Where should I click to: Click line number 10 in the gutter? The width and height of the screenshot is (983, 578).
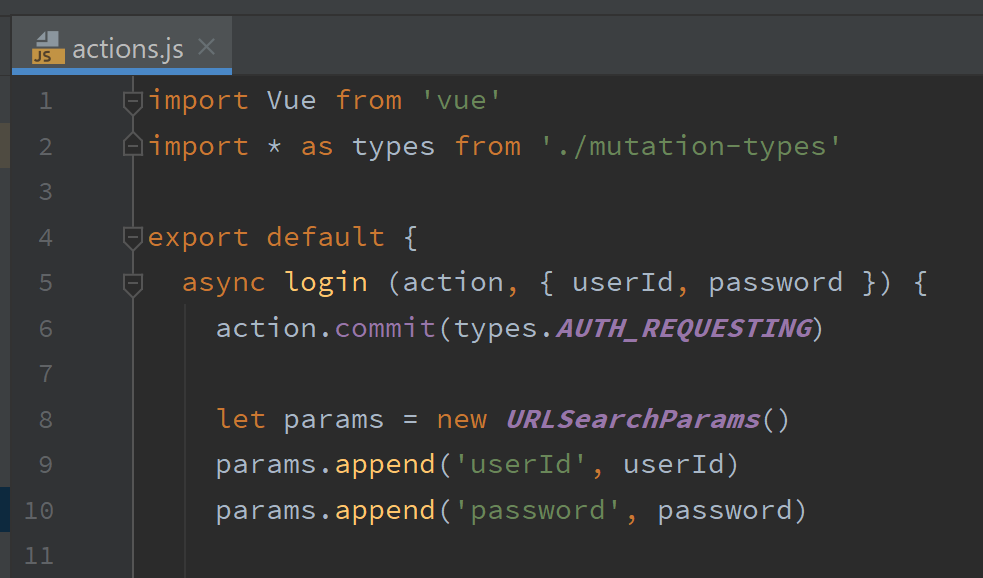click(x=39, y=510)
